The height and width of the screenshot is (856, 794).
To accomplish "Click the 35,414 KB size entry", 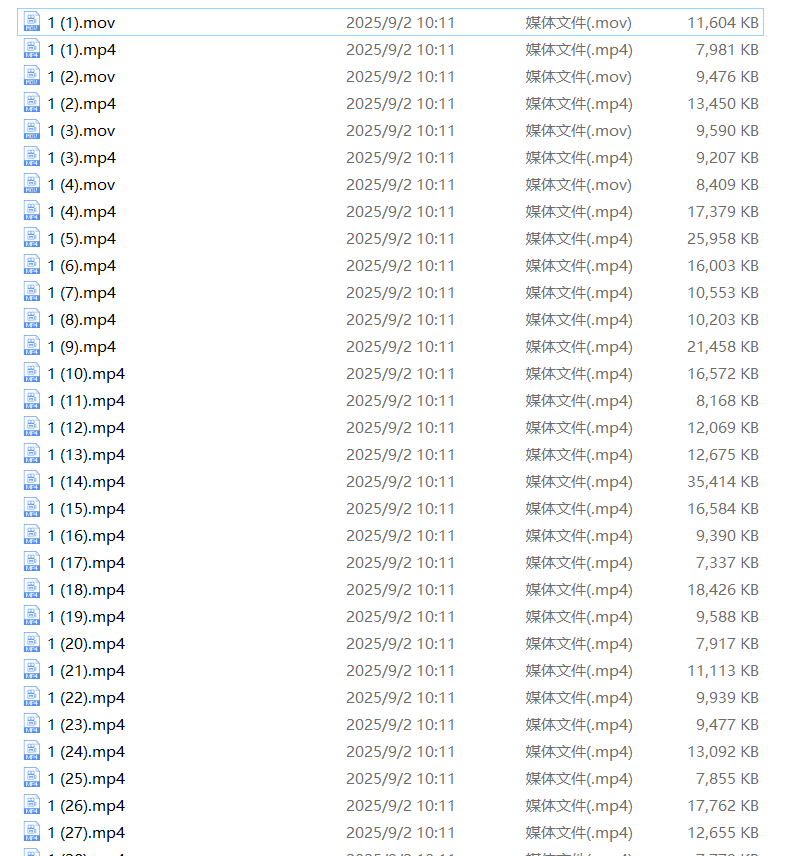I will click(722, 481).
